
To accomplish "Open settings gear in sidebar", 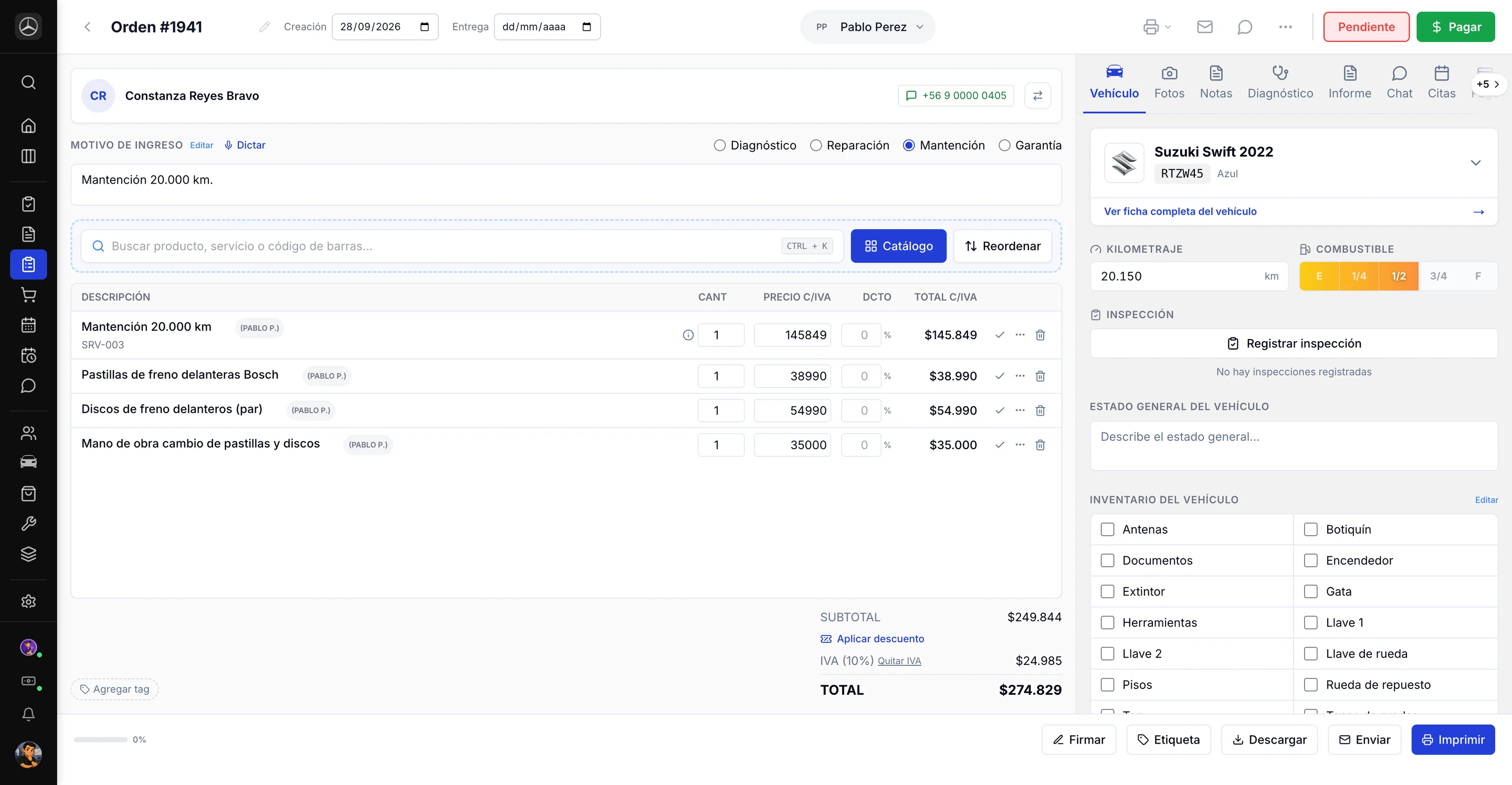I will pos(28,601).
